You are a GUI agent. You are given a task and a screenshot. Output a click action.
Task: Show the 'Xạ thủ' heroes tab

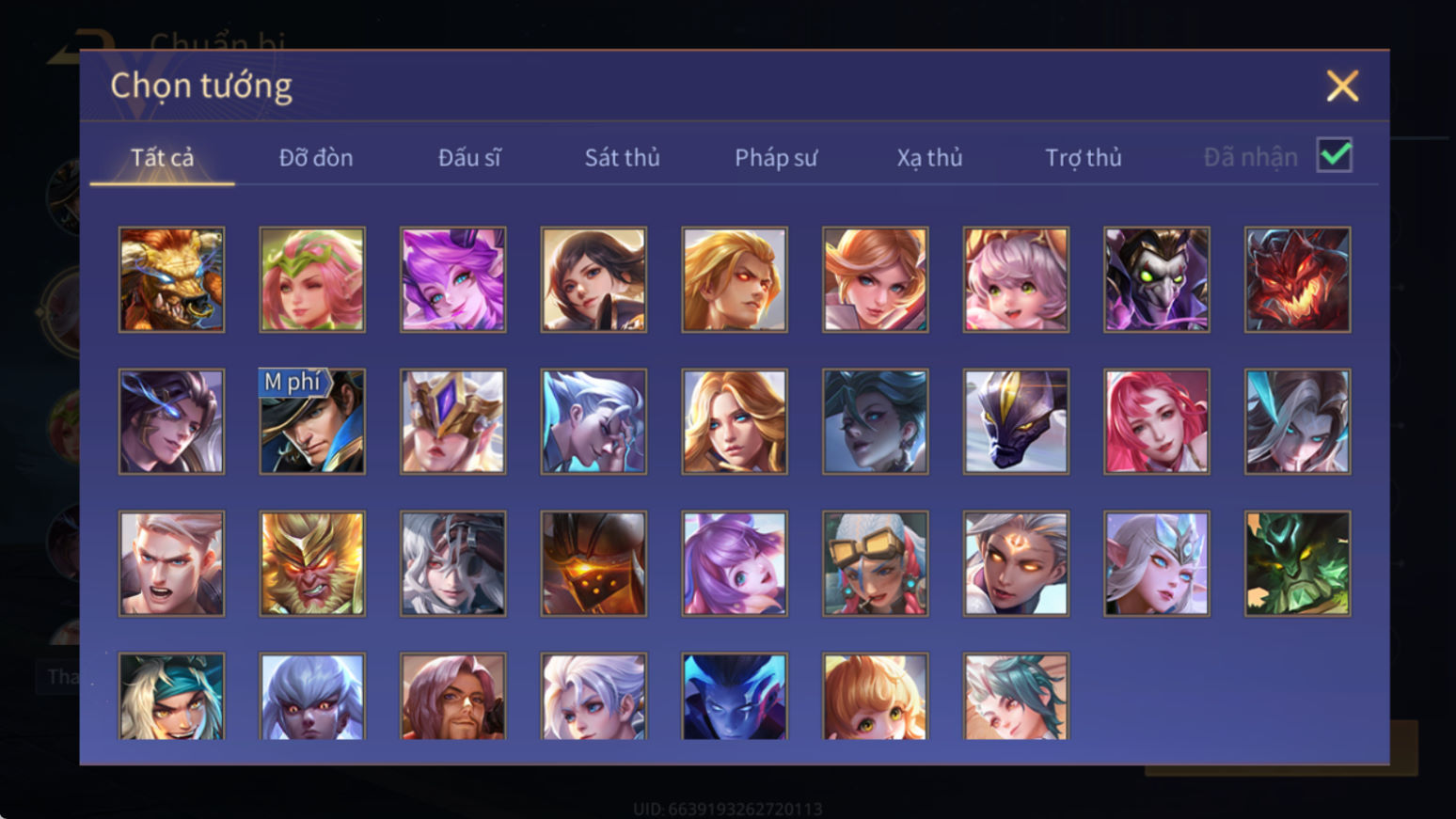click(929, 157)
